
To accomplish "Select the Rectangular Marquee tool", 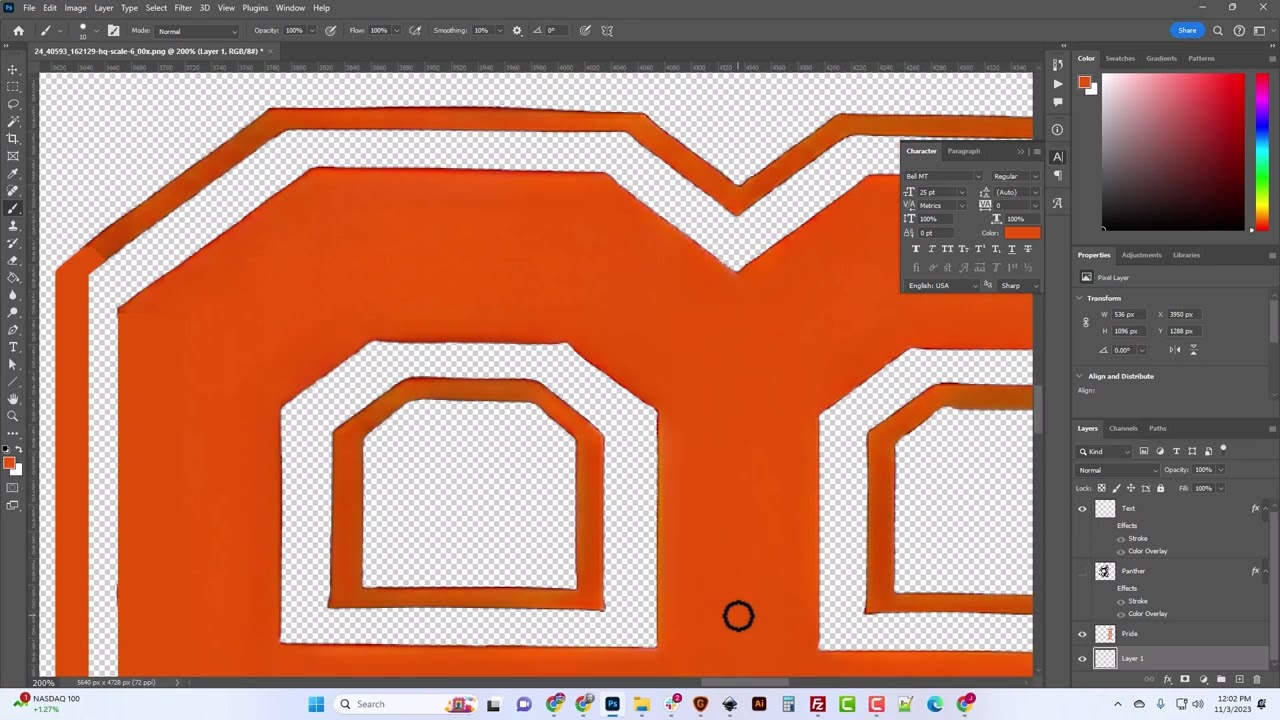I will [x=13, y=87].
